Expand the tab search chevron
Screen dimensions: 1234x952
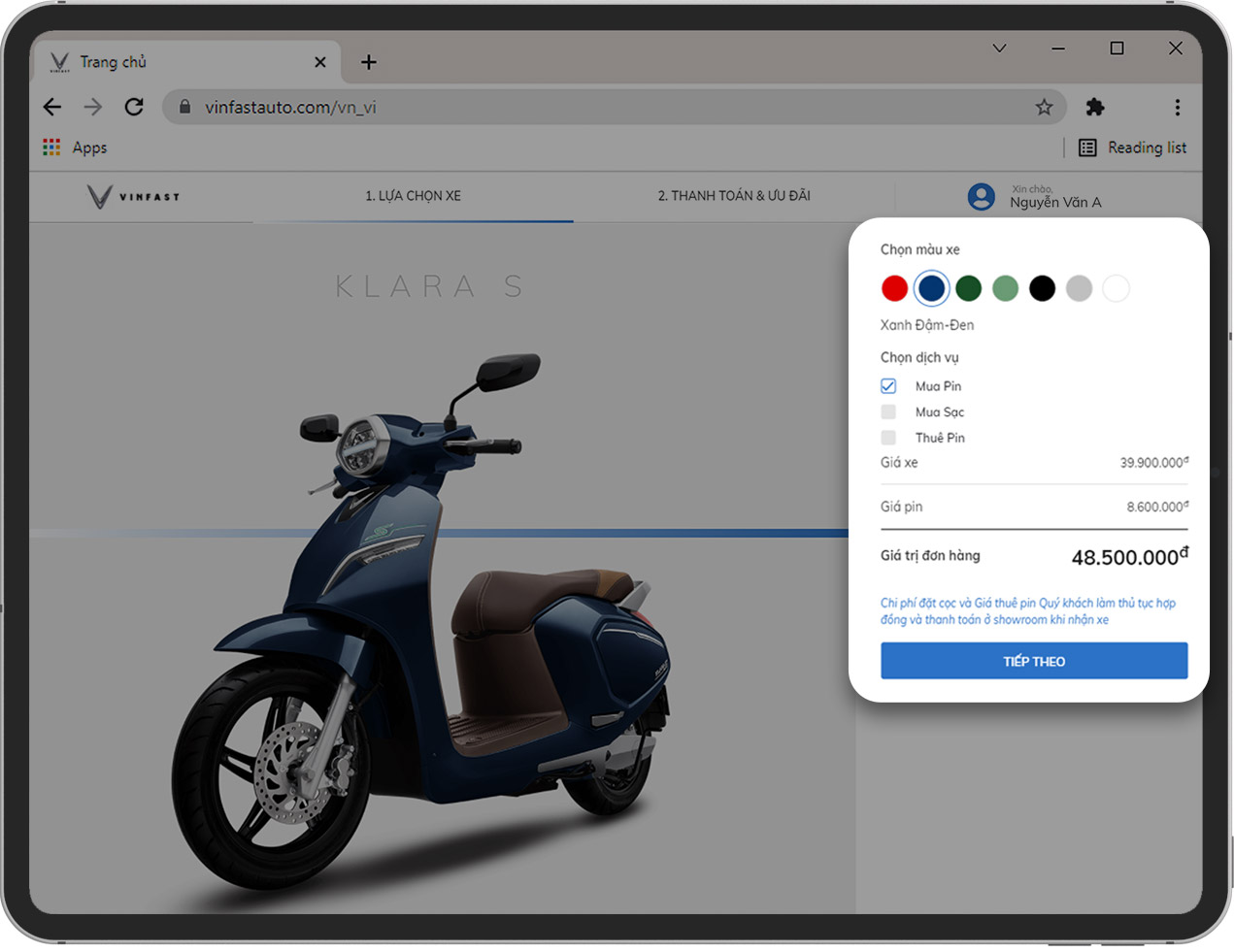(x=999, y=48)
